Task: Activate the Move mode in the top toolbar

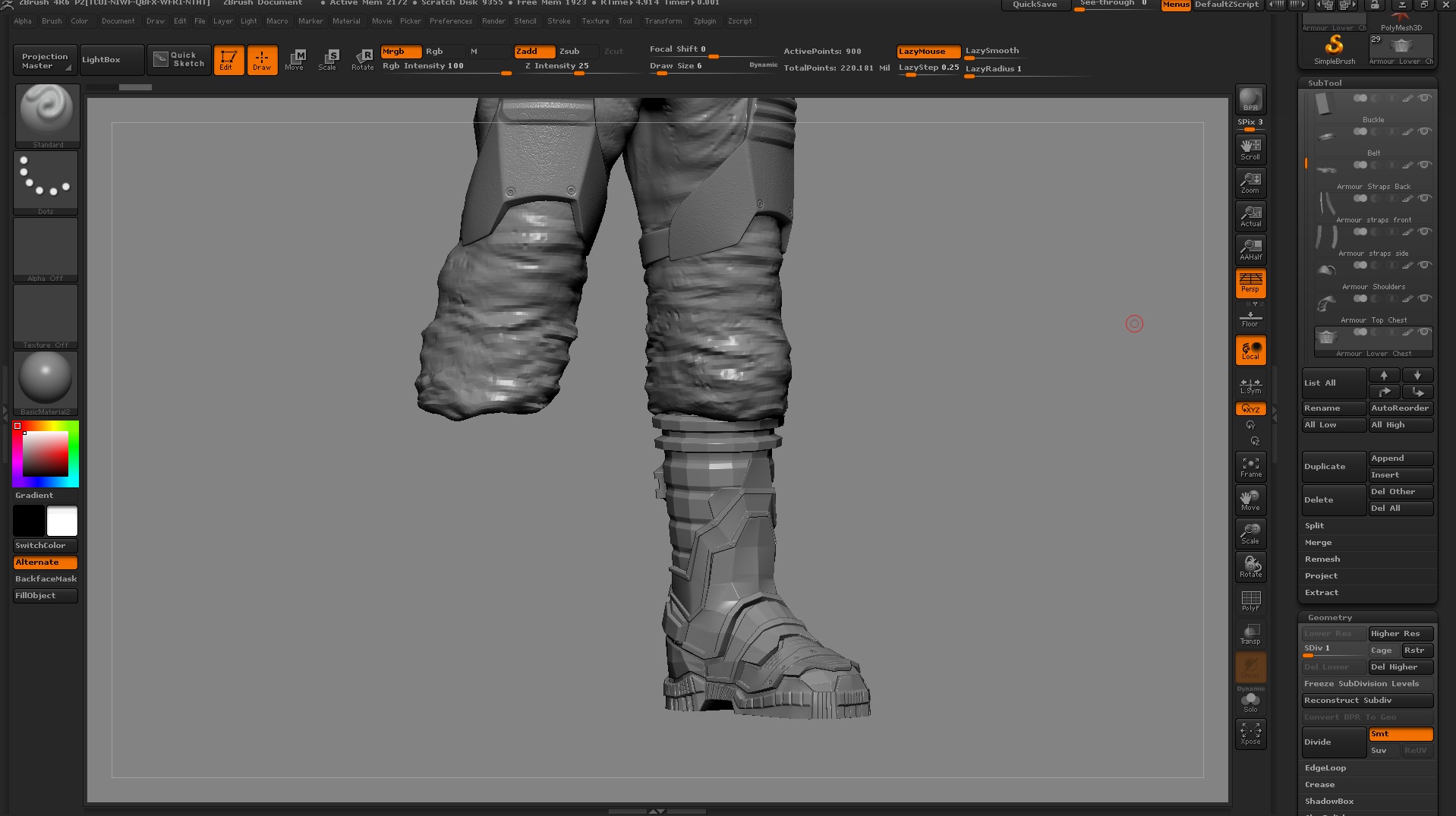Action: (x=295, y=59)
